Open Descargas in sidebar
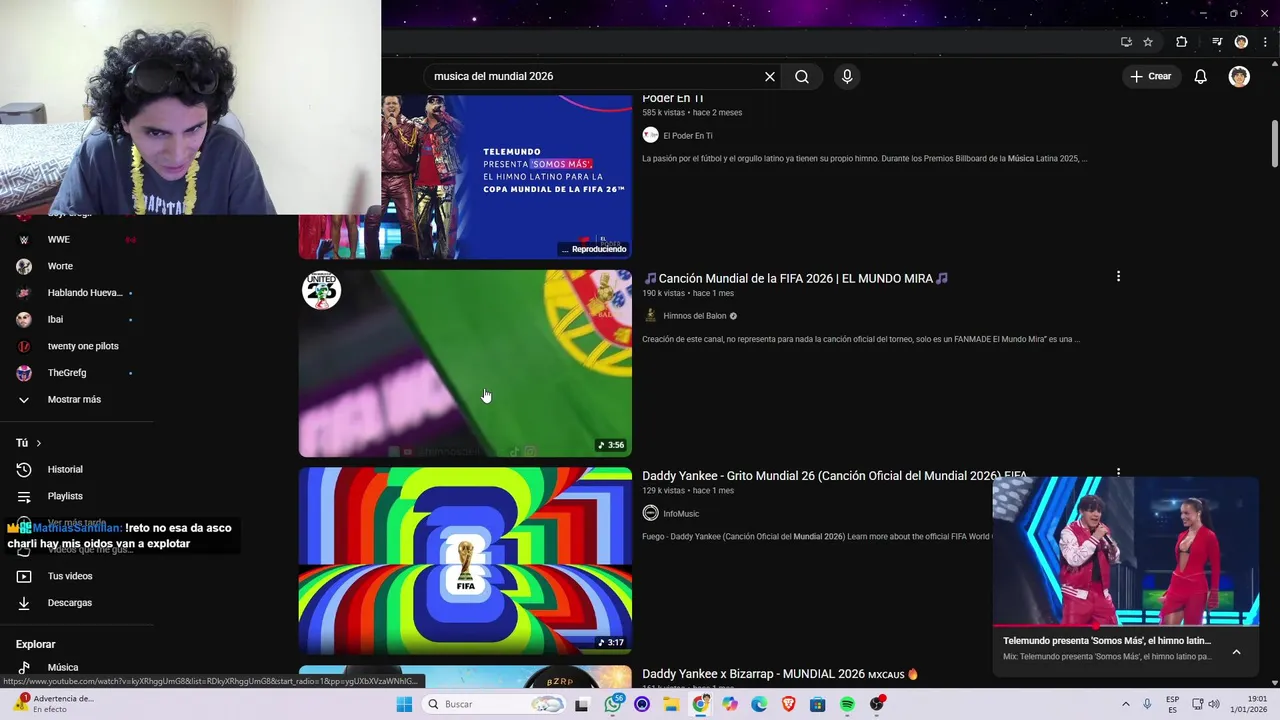This screenshot has height=720, width=1280. pos(70,603)
